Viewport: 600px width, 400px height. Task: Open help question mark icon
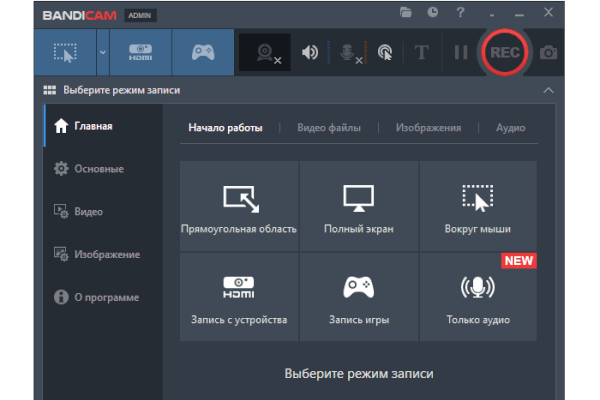pos(460,12)
